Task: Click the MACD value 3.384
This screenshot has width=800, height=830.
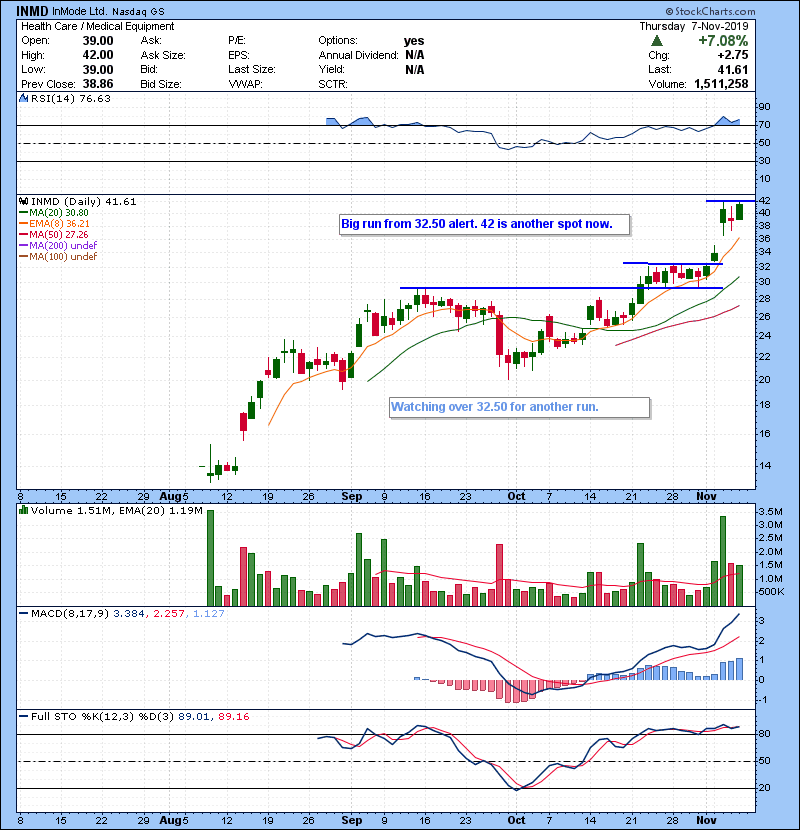Action: click(x=129, y=614)
